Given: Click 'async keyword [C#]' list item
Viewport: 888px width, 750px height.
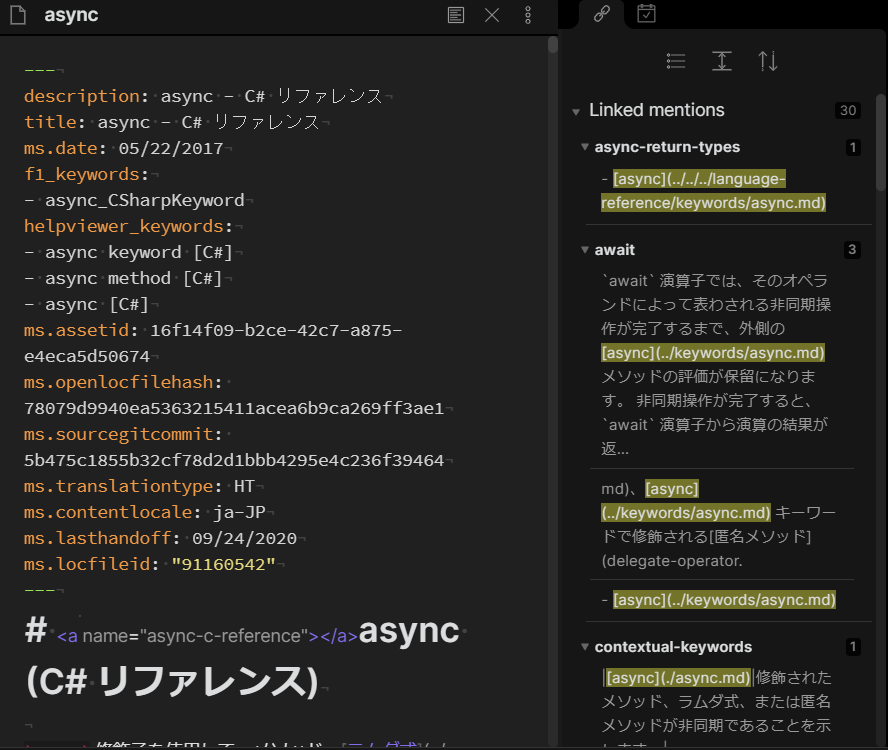Looking at the screenshot, I should click(129, 253).
